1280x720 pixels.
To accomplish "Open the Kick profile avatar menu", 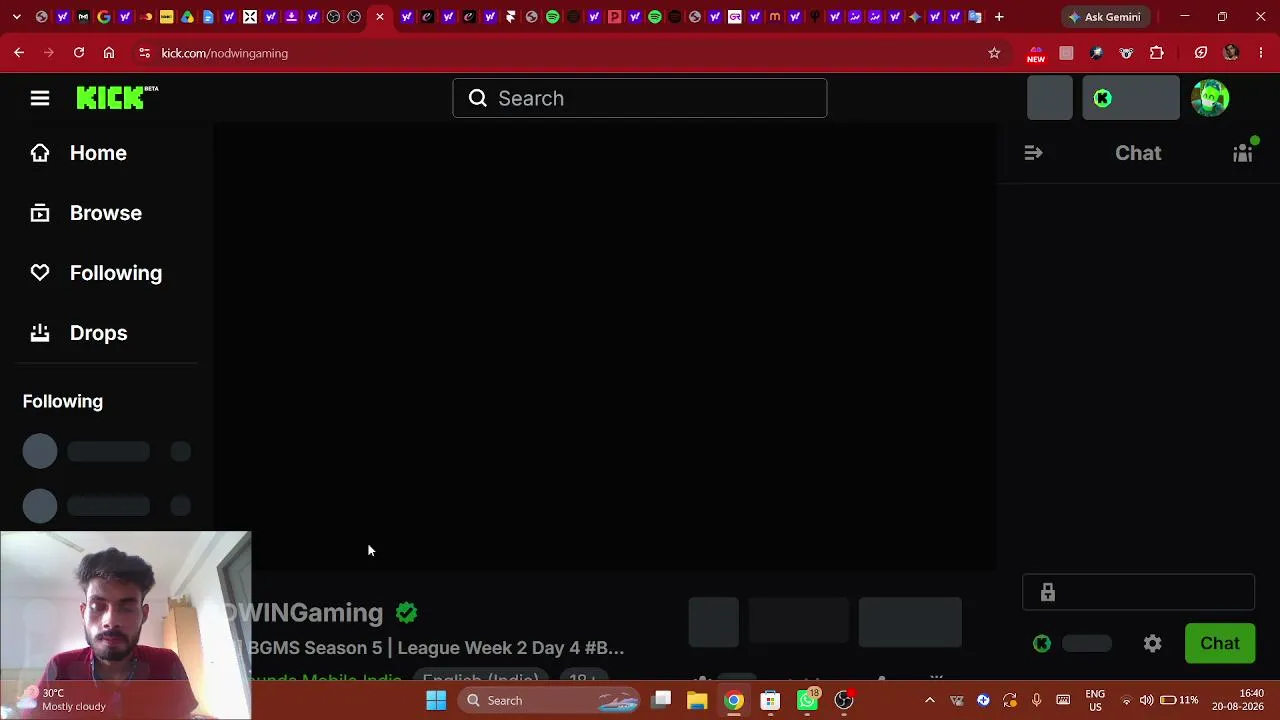I will coord(1210,98).
